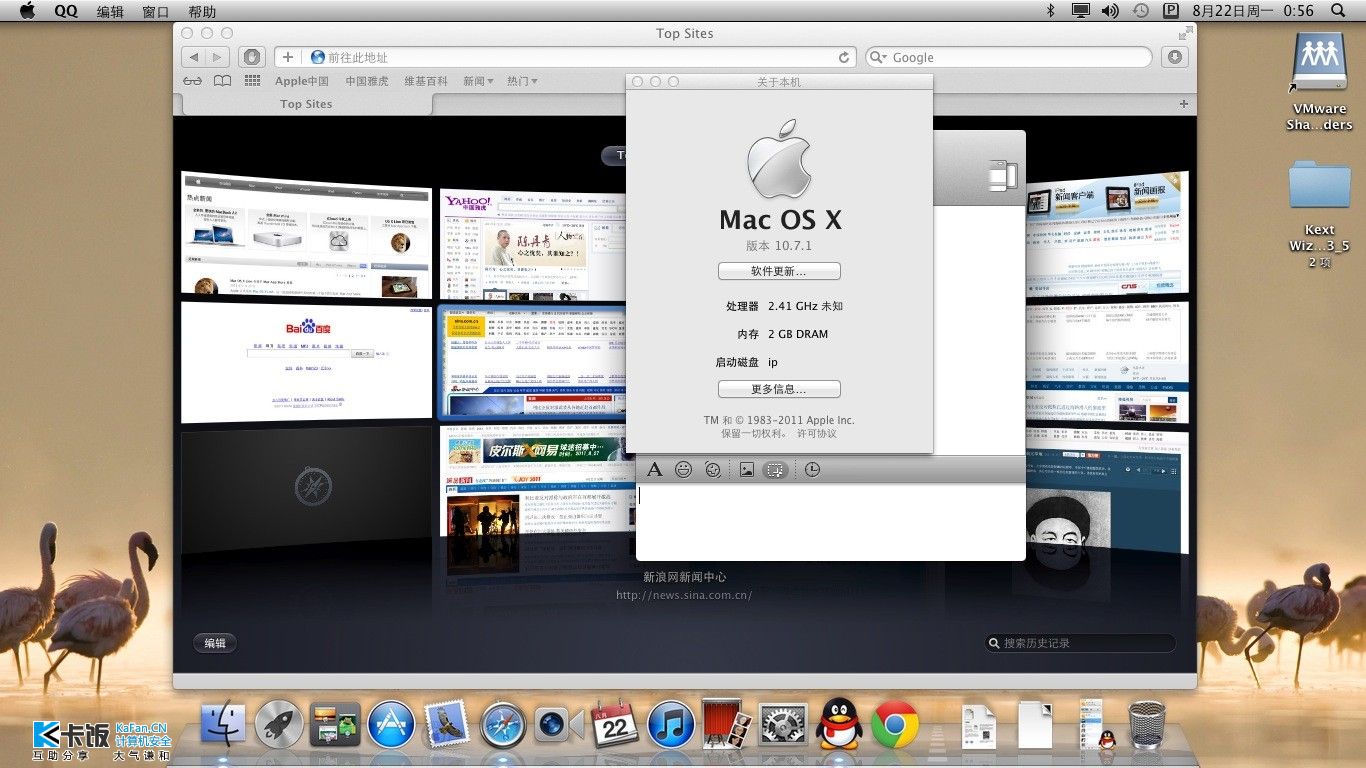Open a new tab with plus at tab bar end
The width and height of the screenshot is (1366, 768).
(1184, 104)
